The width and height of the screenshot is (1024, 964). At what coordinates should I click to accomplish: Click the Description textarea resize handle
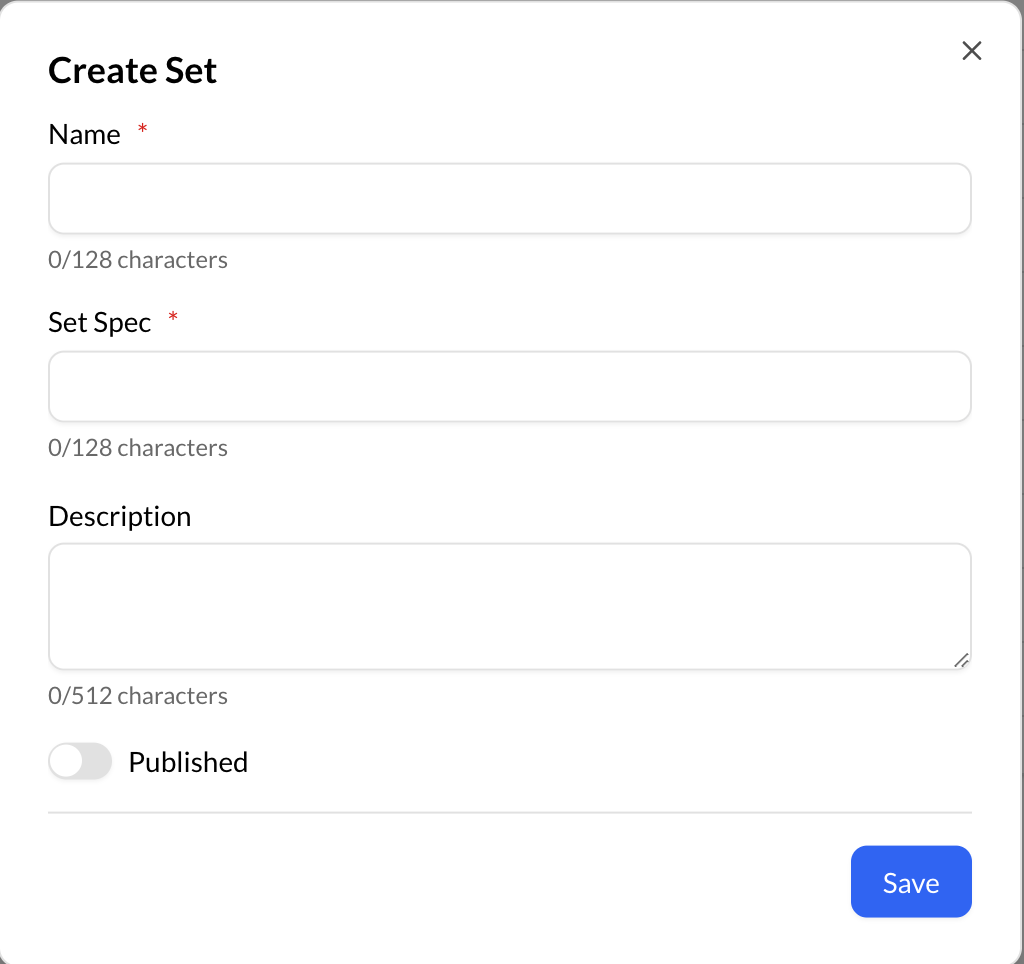point(961,660)
